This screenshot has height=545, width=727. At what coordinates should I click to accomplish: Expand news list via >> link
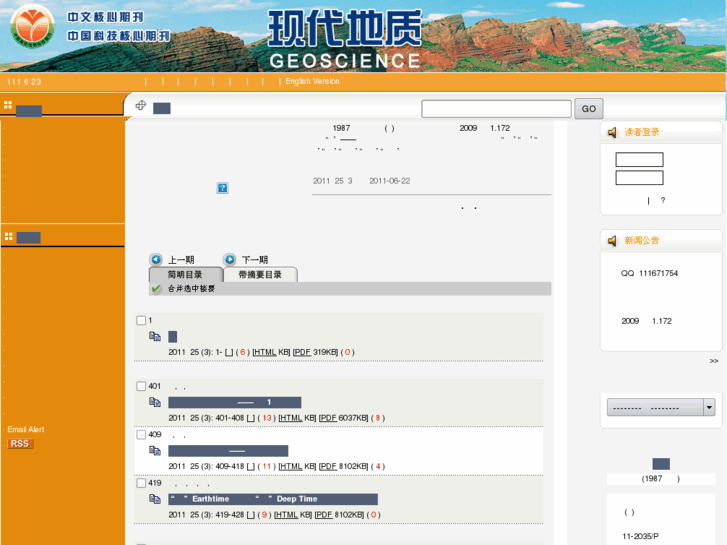714,361
